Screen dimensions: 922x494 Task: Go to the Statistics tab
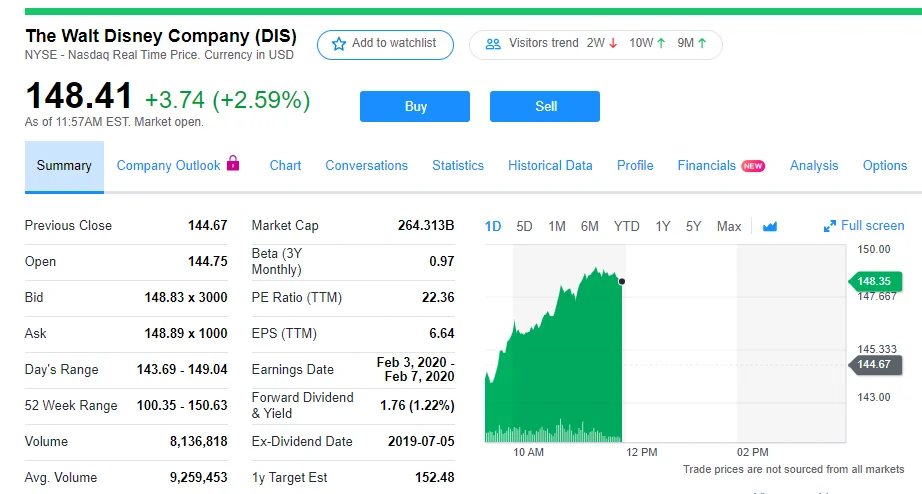(457, 166)
